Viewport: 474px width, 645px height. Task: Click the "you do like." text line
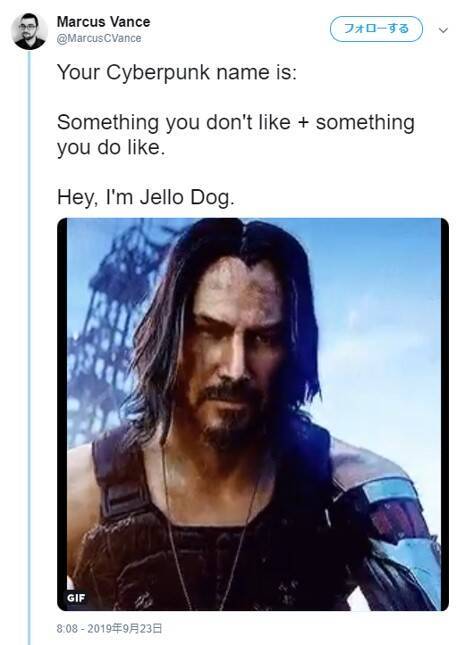(x=111, y=148)
